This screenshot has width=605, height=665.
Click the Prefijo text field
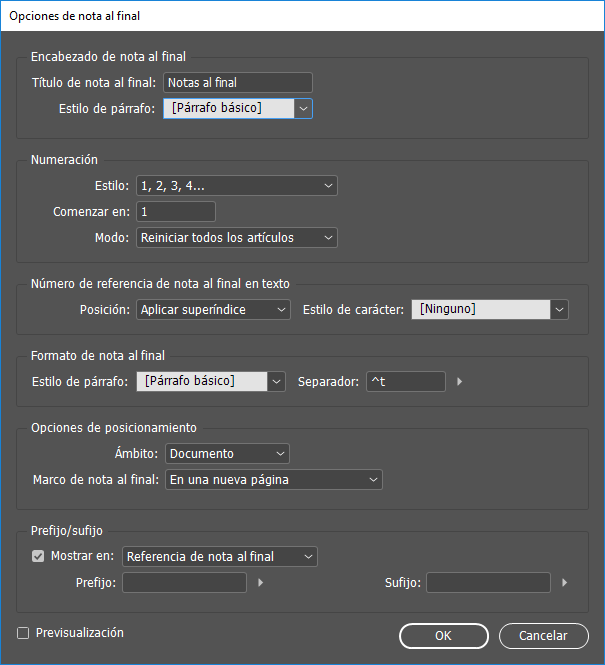pyautogui.click(x=184, y=582)
